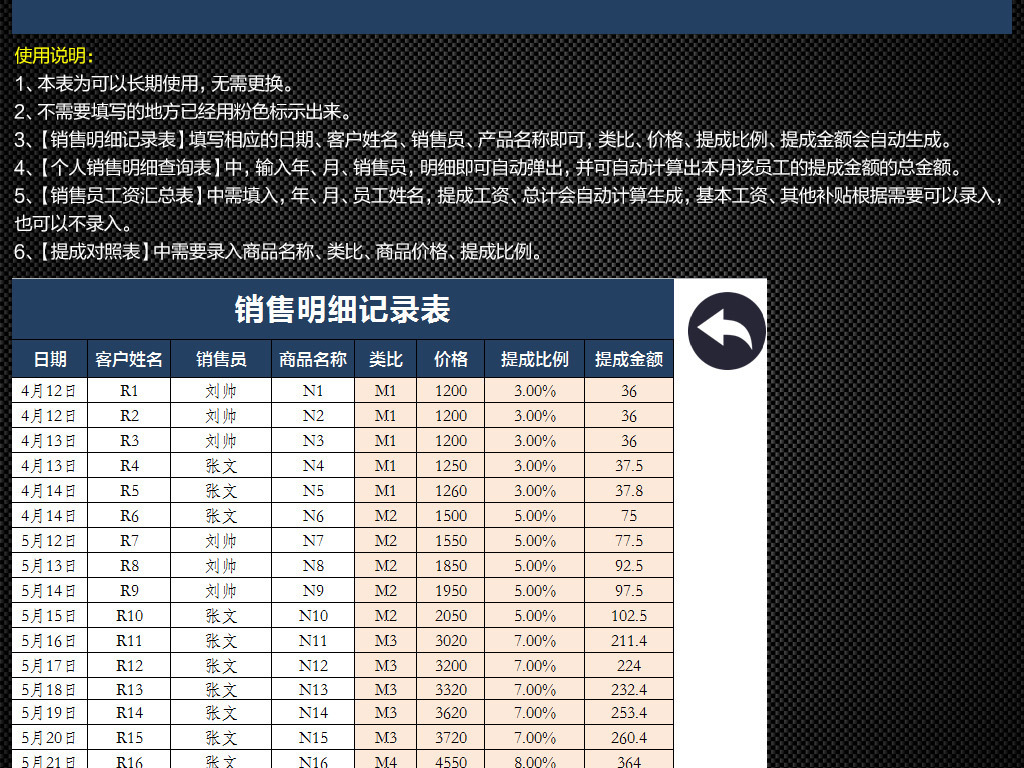Viewport: 1024px width, 768px height.
Task: Select price cell 1850
Action: pyautogui.click(x=451, y=566)
